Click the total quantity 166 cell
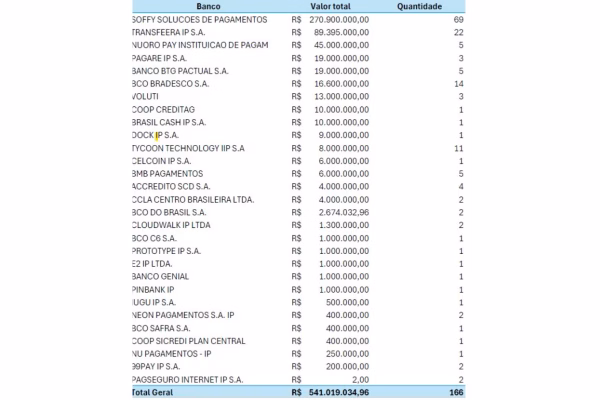This screenshot has width=600, height=400. tap(455, 392)
